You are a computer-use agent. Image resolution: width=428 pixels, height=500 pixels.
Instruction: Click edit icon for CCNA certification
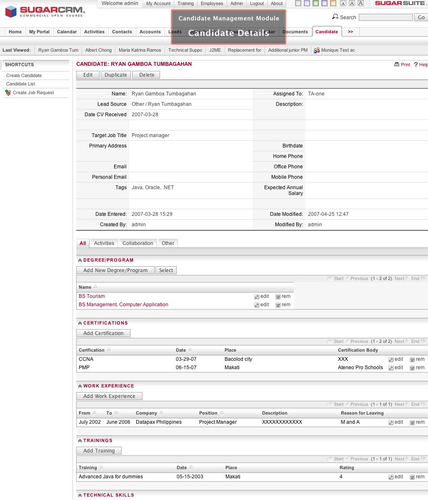click(x=391, y=360)
